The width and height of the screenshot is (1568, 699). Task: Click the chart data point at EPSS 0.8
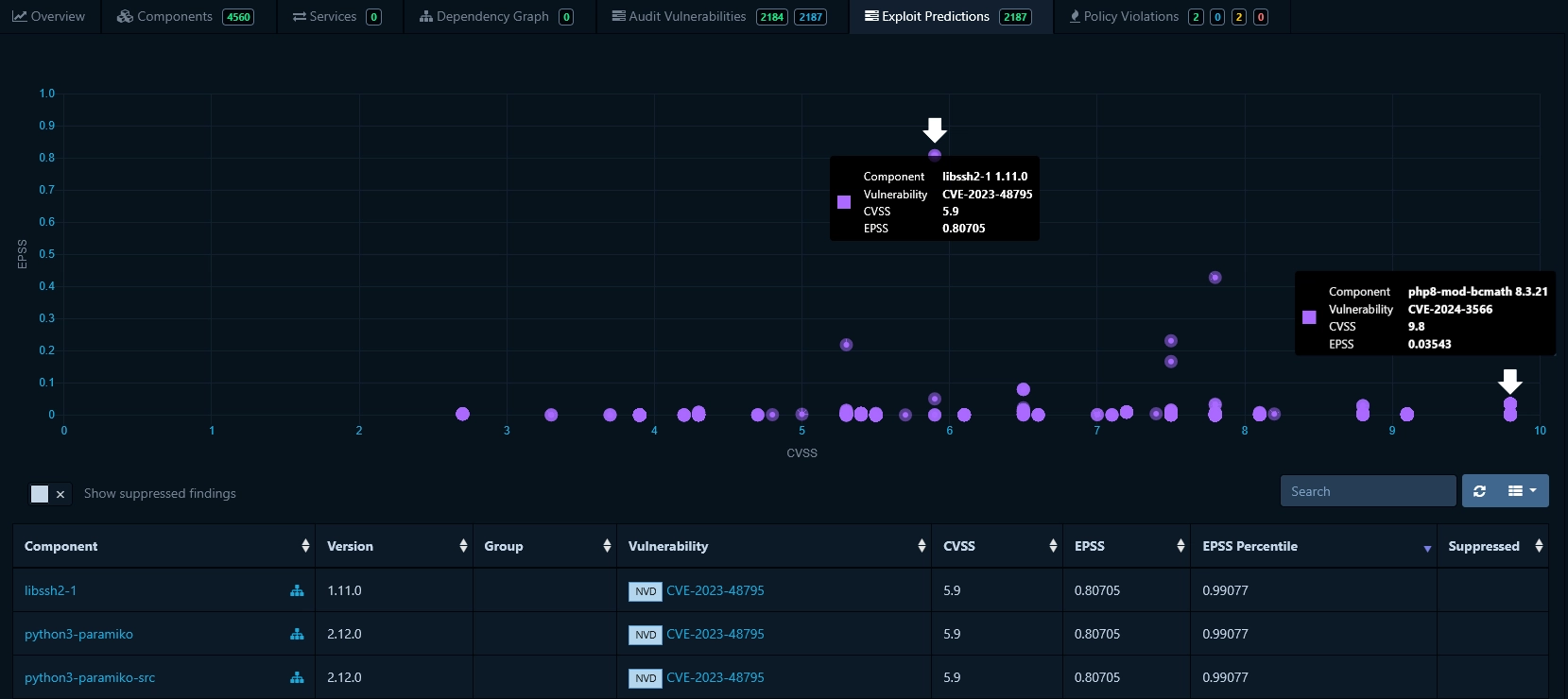point(935,155)
